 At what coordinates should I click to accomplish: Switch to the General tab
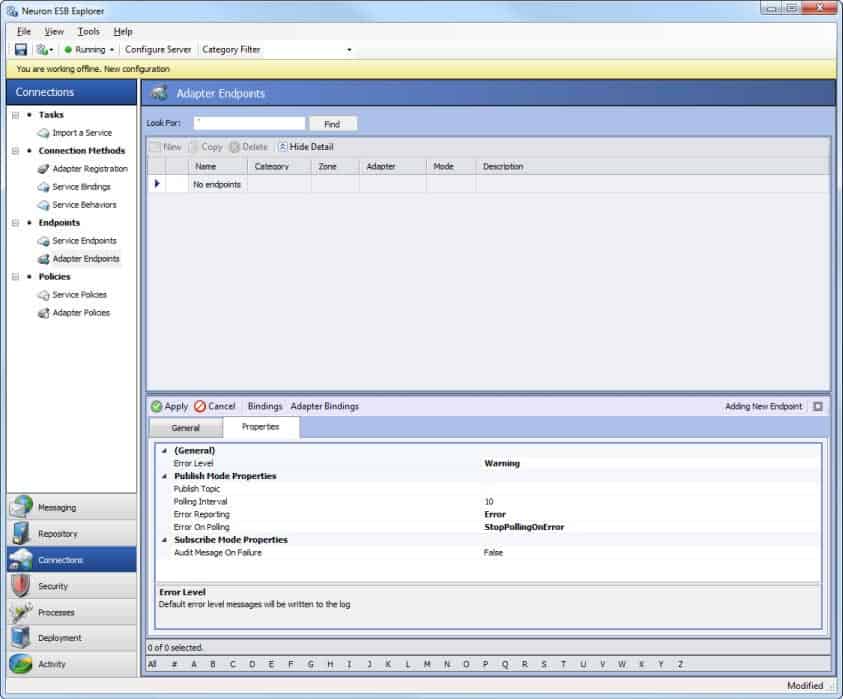point(186,428)
